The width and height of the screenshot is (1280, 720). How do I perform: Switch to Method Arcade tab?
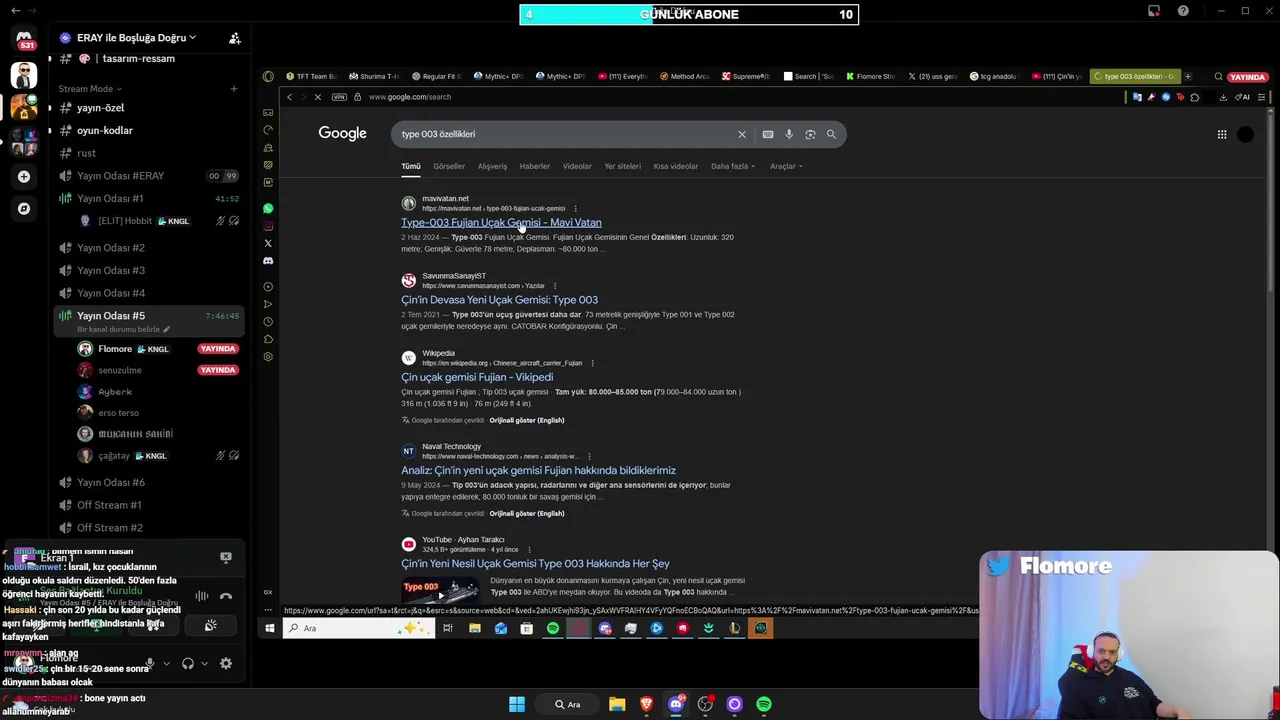683,77
